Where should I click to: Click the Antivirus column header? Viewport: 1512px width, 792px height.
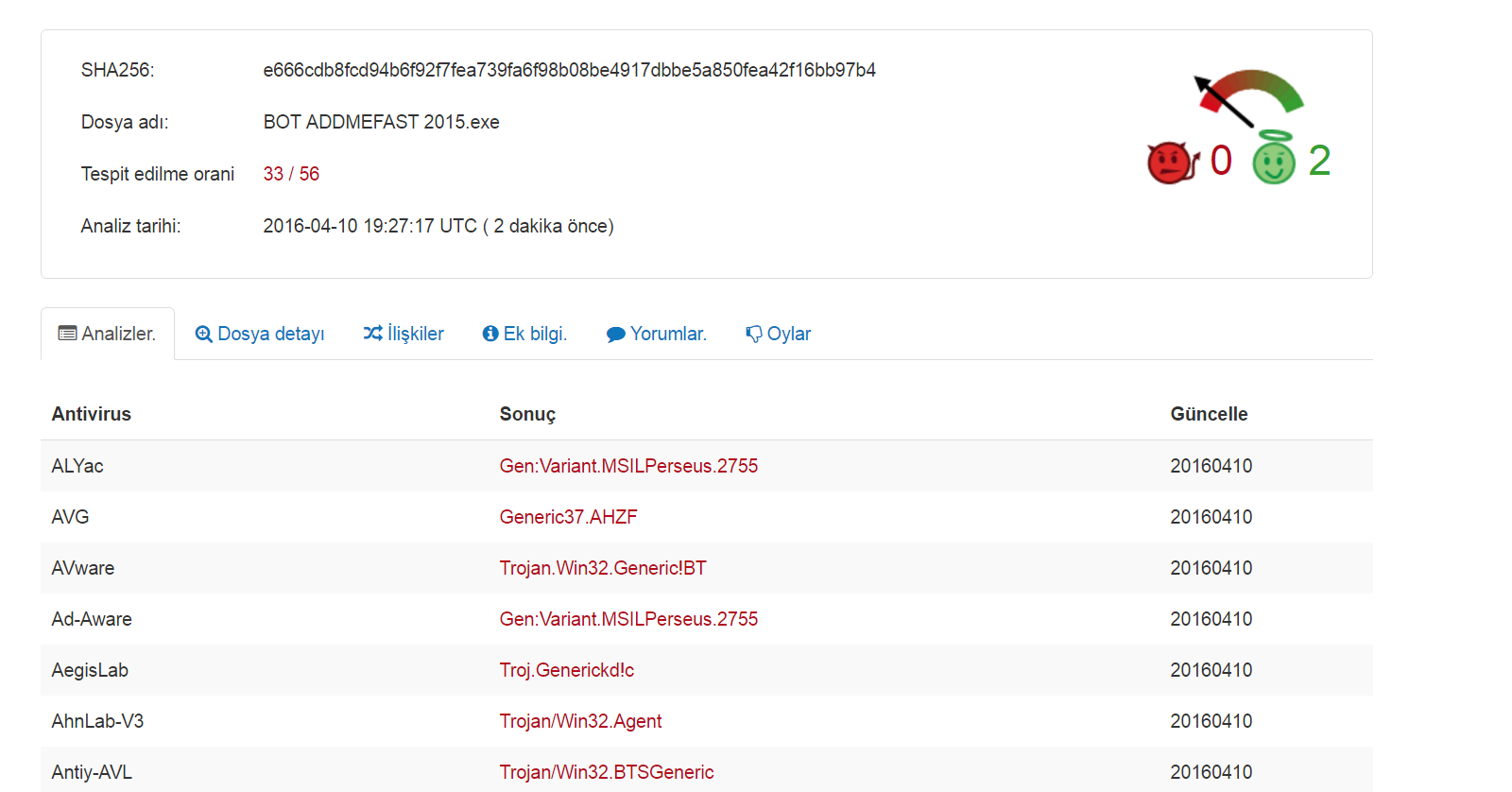(x=92, y=414)
